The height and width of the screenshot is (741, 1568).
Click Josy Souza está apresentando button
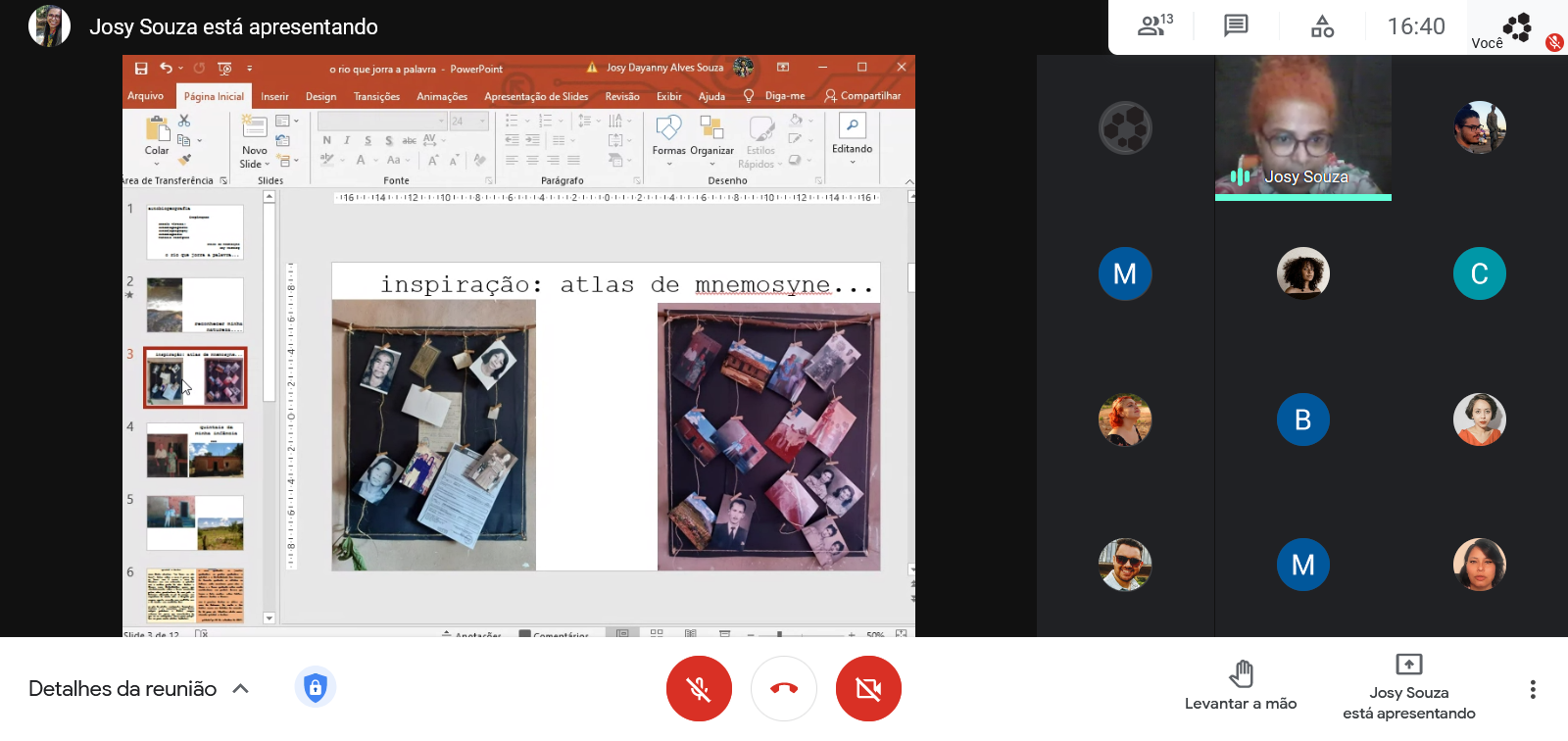(1408, 686)
